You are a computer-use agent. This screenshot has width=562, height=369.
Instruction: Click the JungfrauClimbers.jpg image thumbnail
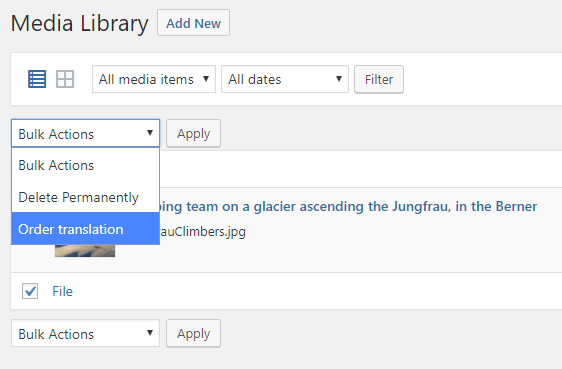(85, 251)
